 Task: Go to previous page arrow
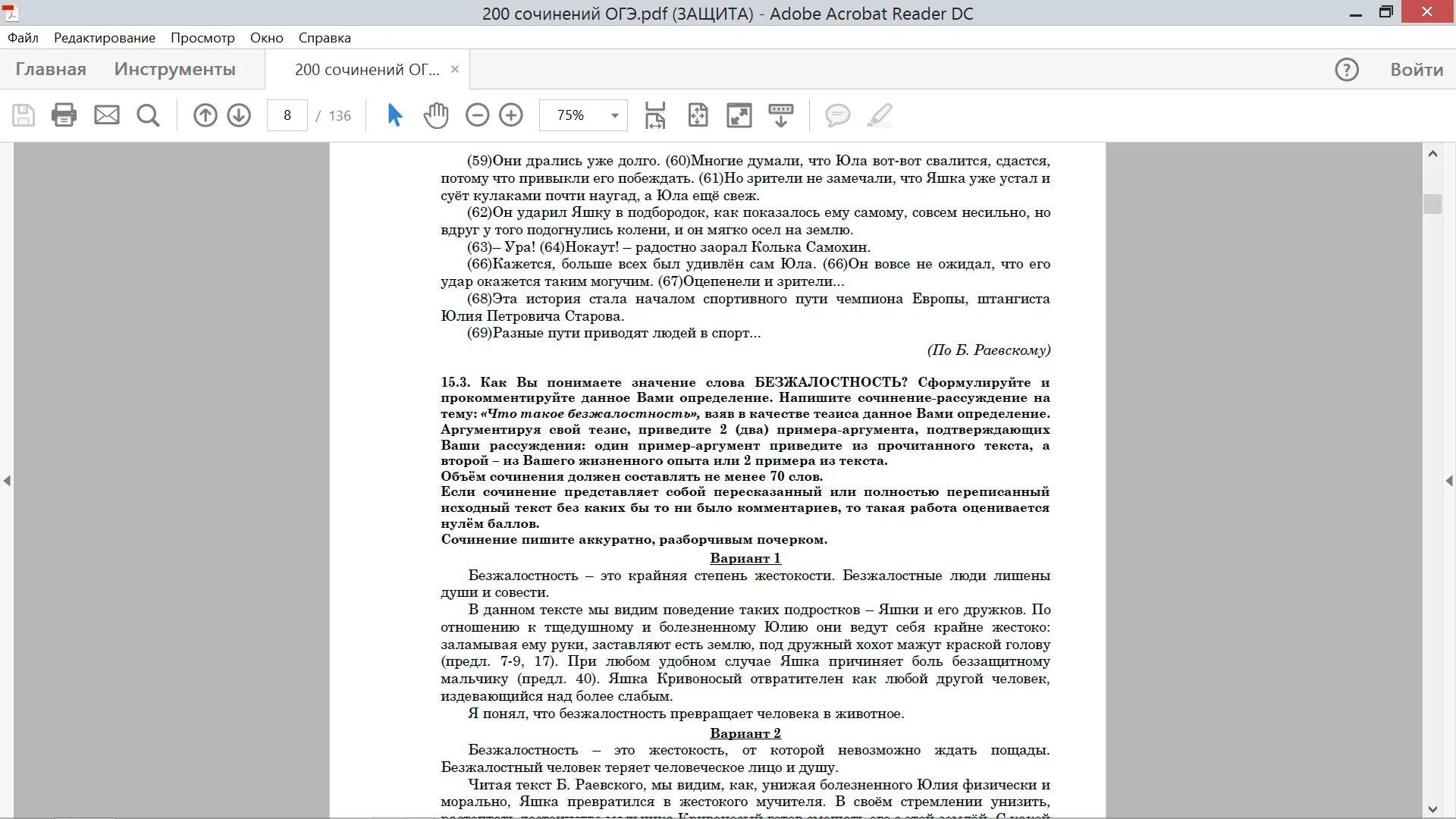[x=205, y=115]
